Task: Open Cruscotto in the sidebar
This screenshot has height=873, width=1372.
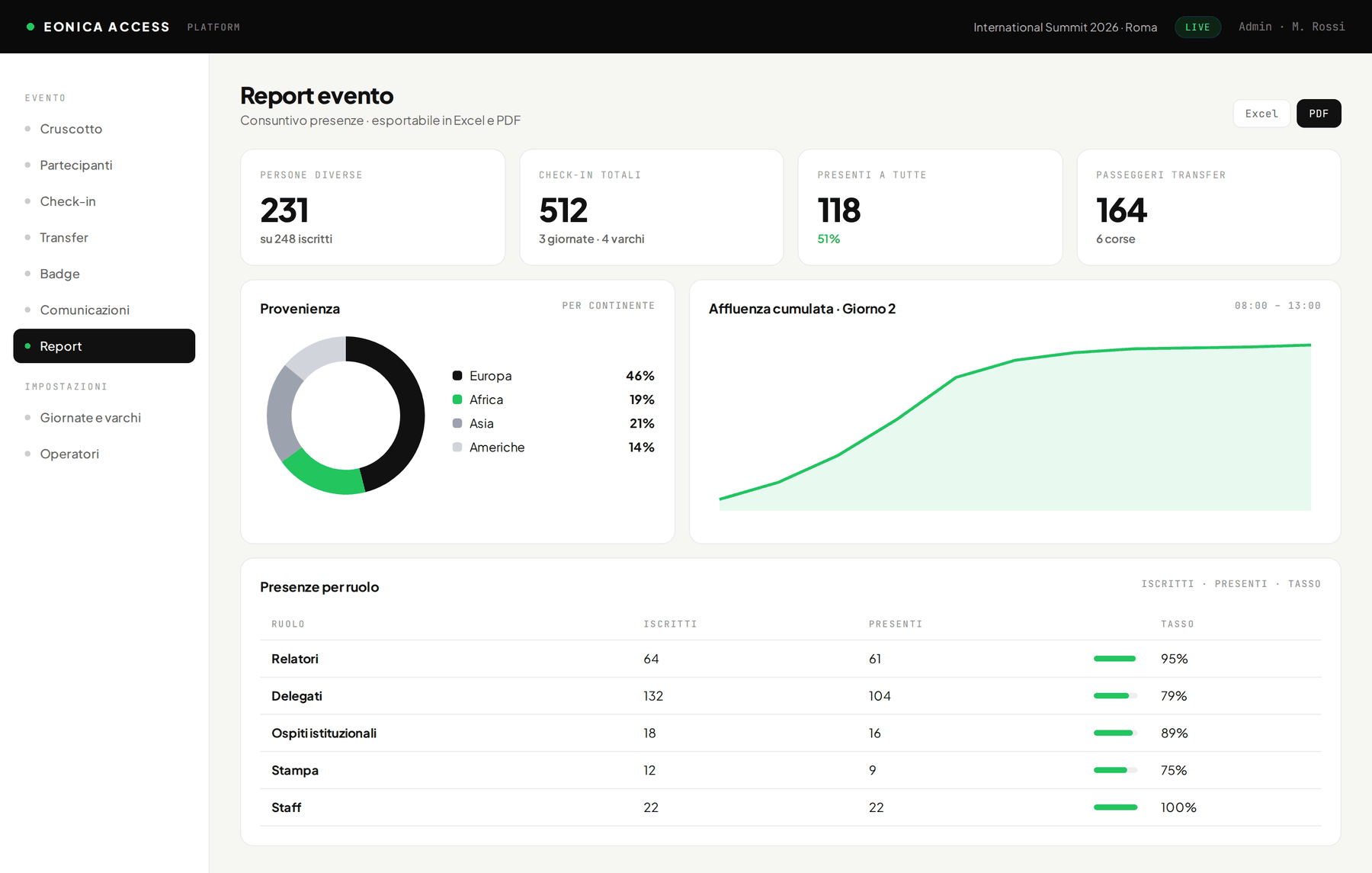Action: pos(104,129)
